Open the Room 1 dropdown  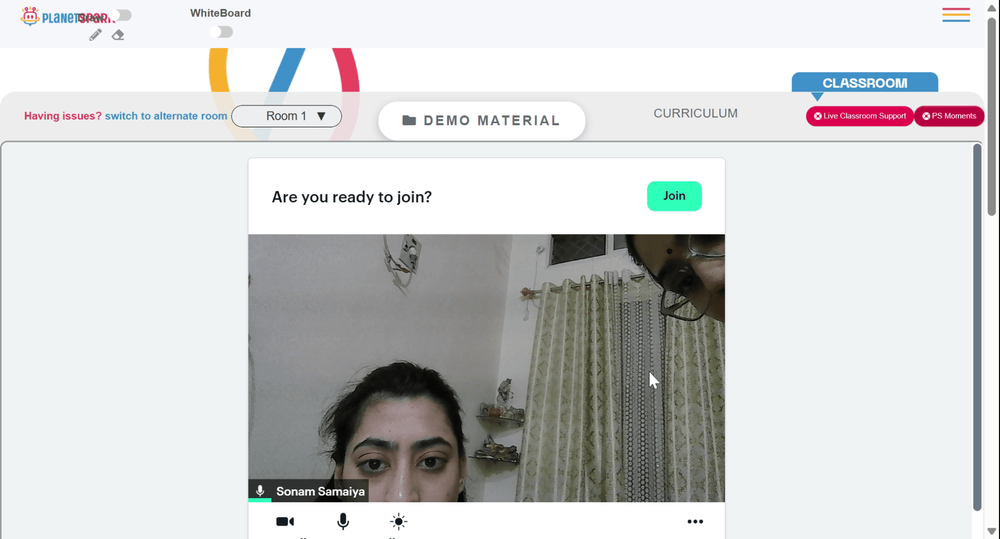pos(286,116)
